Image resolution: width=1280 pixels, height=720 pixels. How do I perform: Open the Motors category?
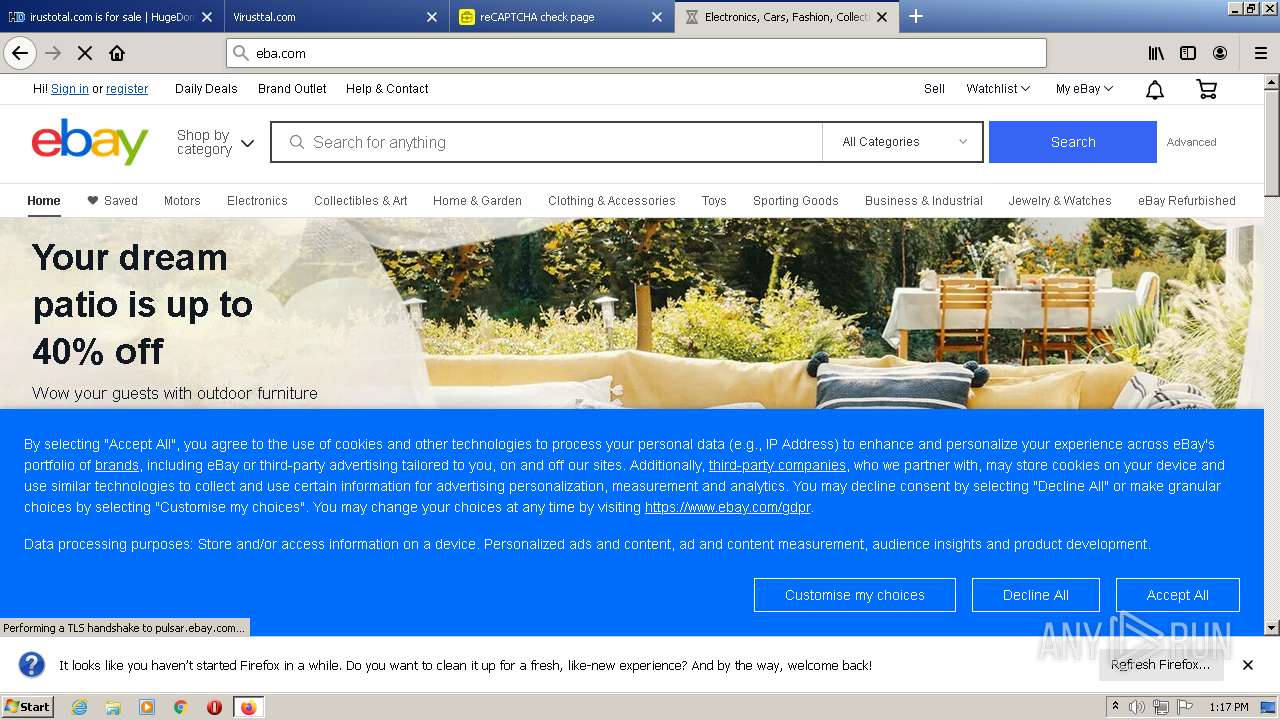[x=182, y=201]
